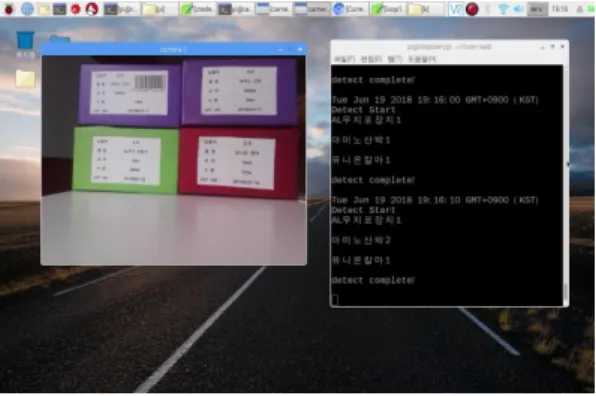Open the File Manager launcher in taskbar

point(43,9)
